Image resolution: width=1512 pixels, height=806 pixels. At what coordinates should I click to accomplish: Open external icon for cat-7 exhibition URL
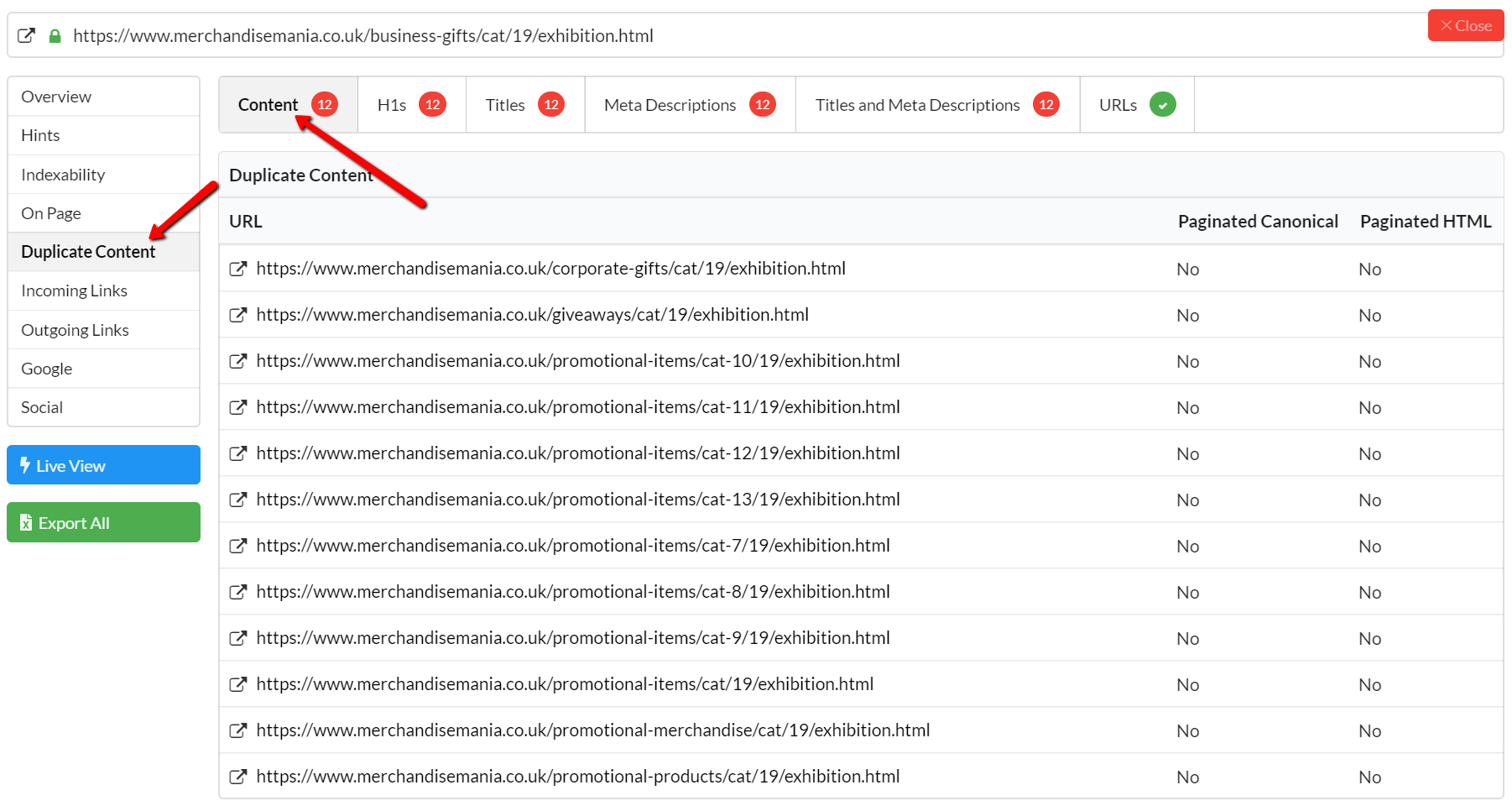(238, 546)
